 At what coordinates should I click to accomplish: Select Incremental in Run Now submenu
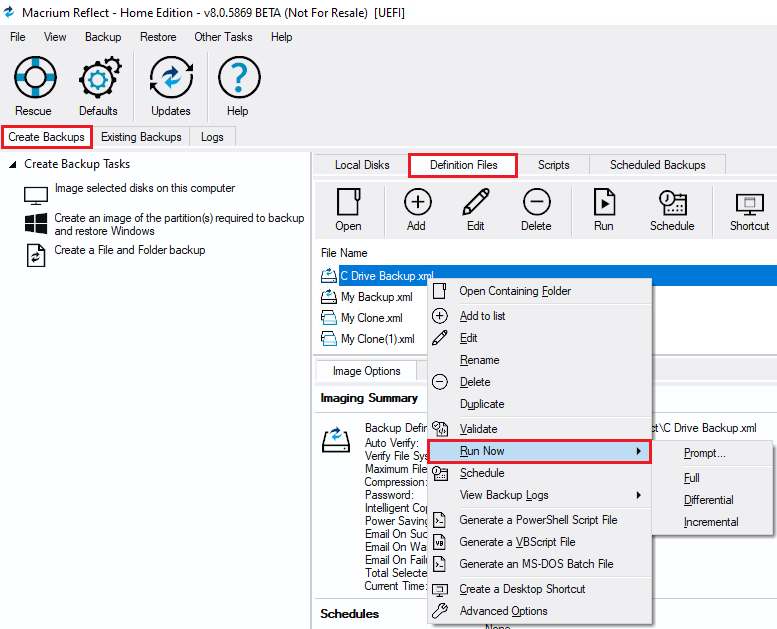coord(713,522)
